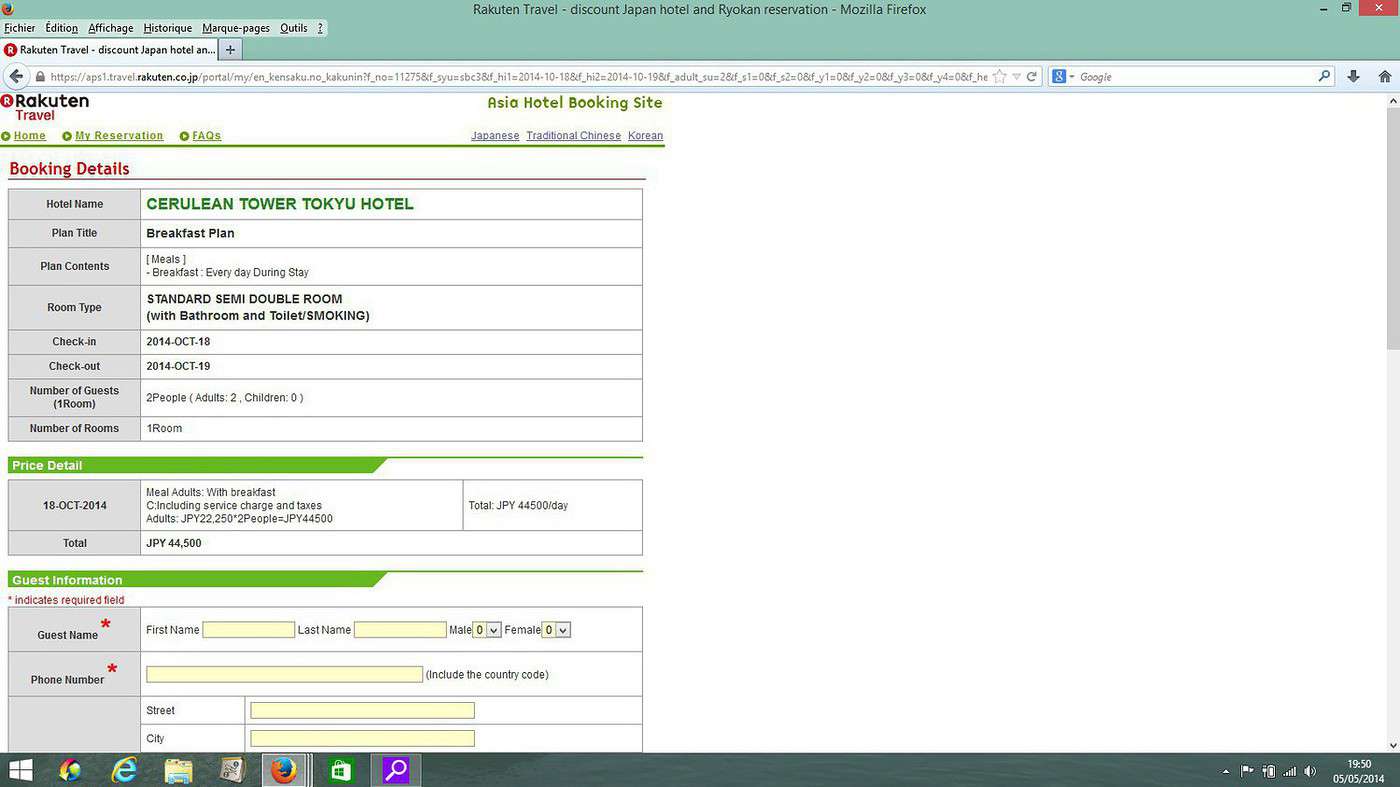Open the Google search engine dropdown
The image size is (1400, 787).
pyautogui.click(x=1062, y=77)
